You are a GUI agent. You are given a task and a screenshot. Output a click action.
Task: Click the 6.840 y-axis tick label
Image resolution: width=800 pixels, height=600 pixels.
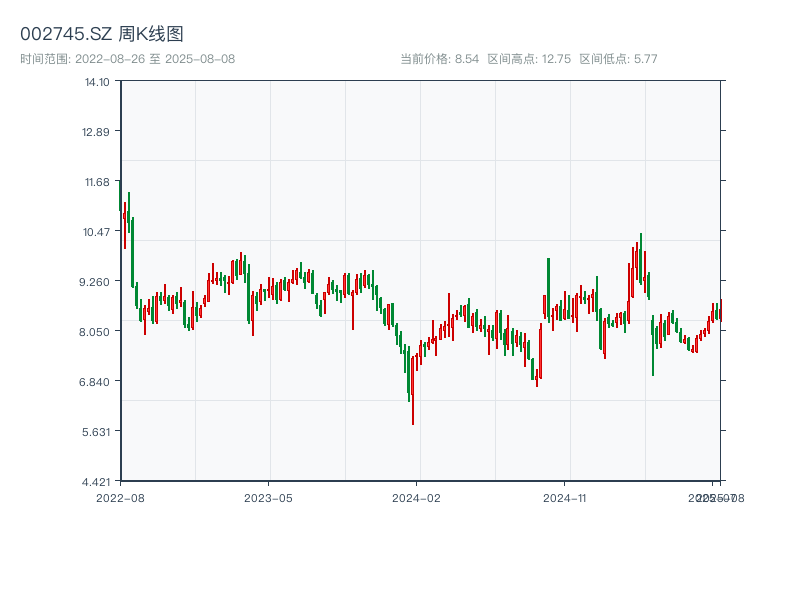(x=97, y=382)
